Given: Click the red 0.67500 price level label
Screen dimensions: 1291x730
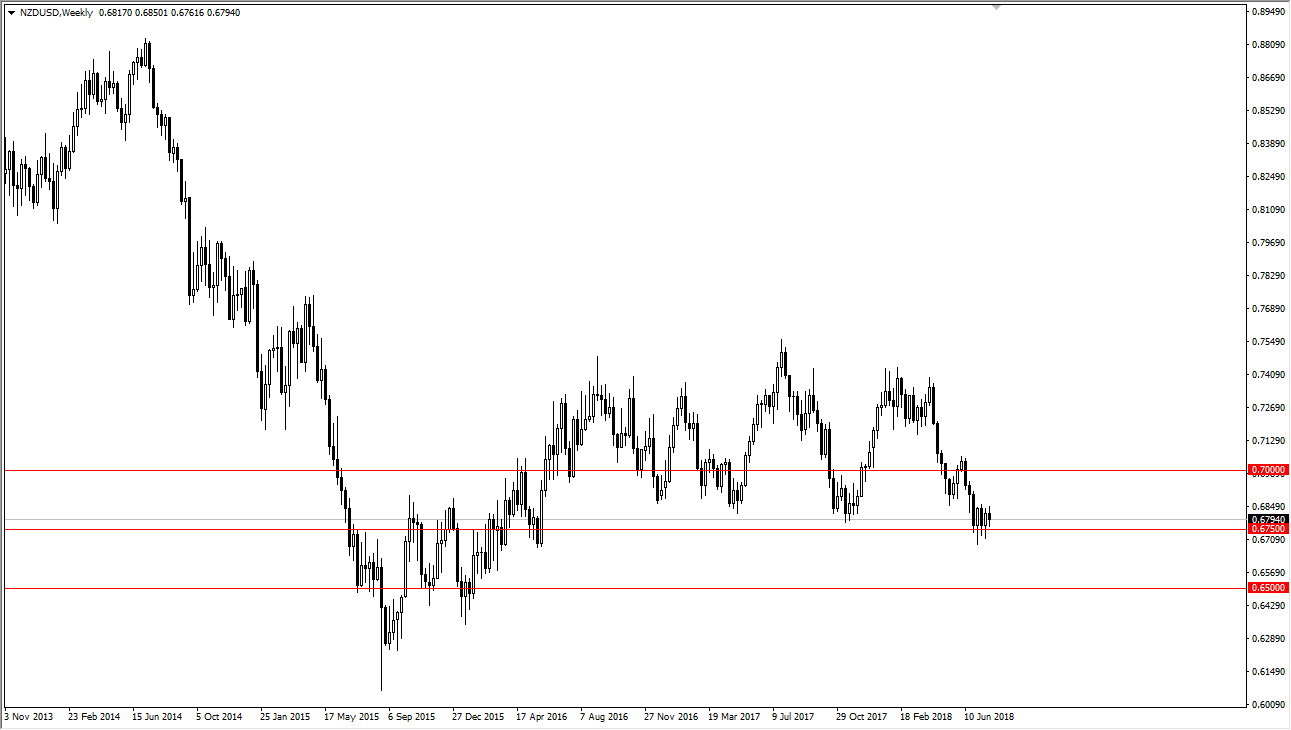Looking at the screenshot, I should pos(1266,528).
